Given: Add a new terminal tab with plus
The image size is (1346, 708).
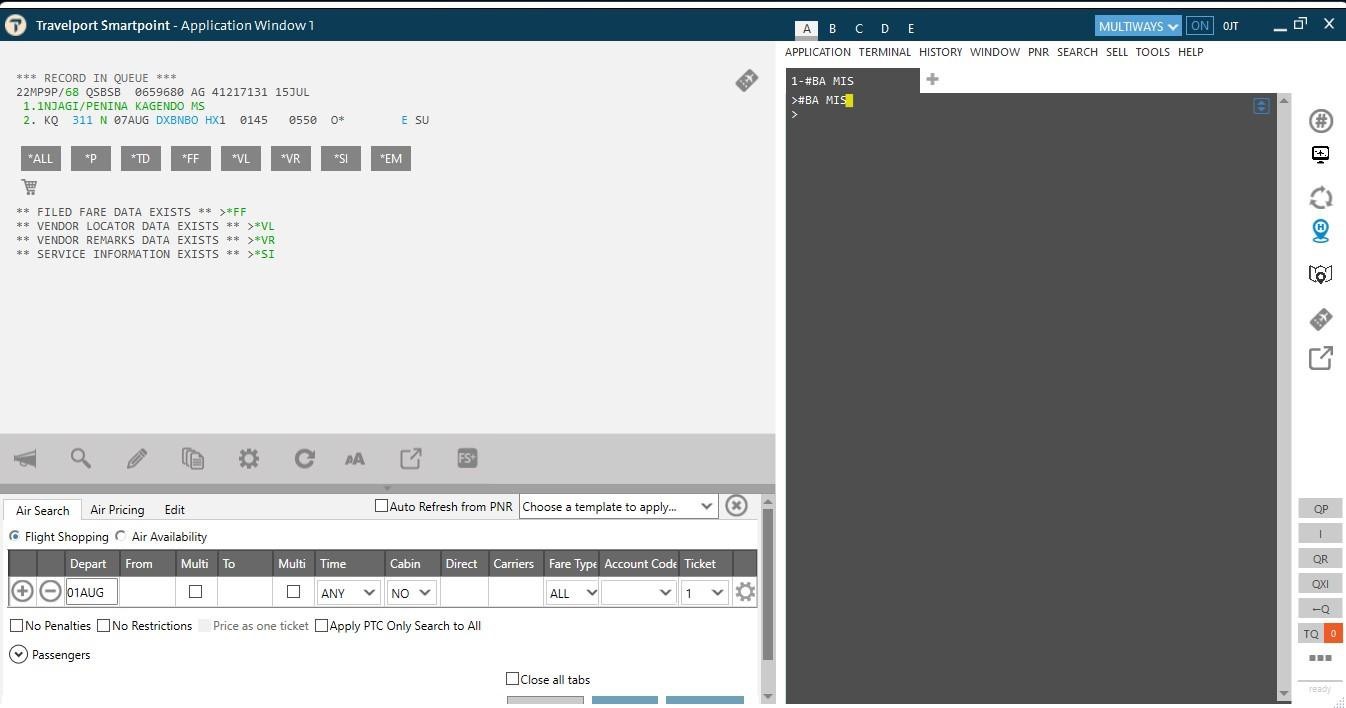Looking at the screenshot, I should (x=932, y=79).
